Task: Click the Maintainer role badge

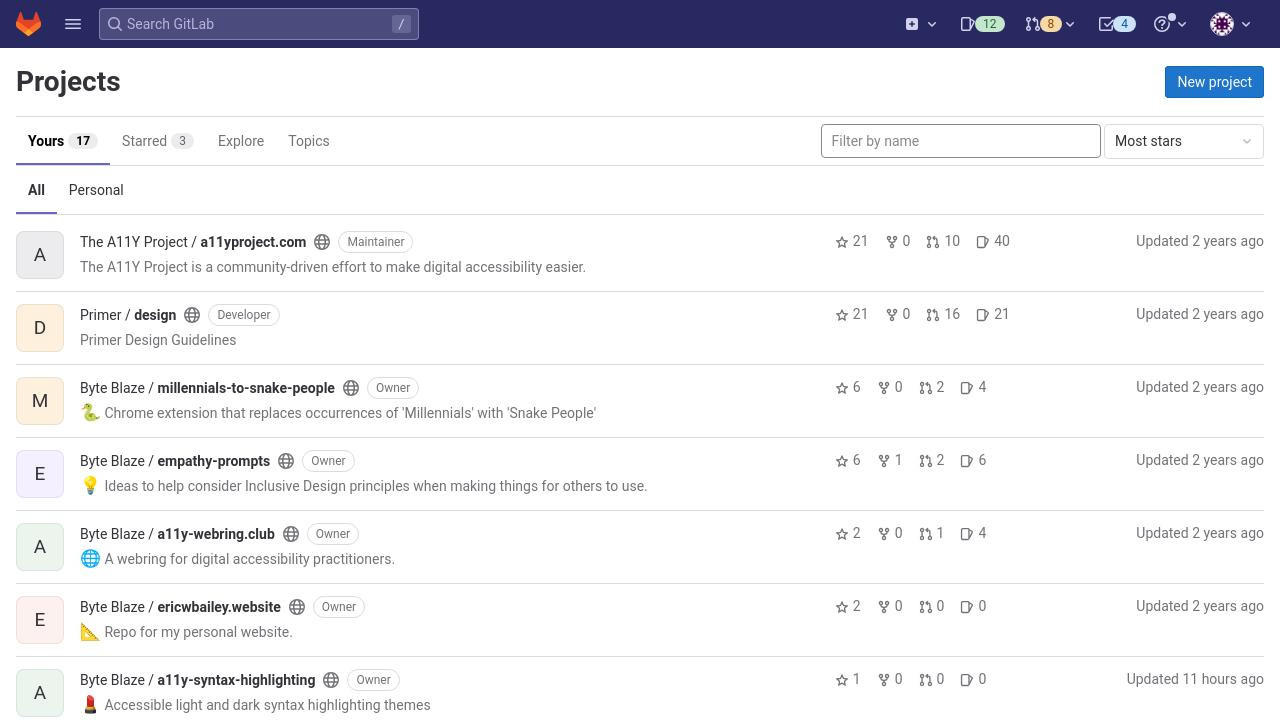Action: [376, 242]
